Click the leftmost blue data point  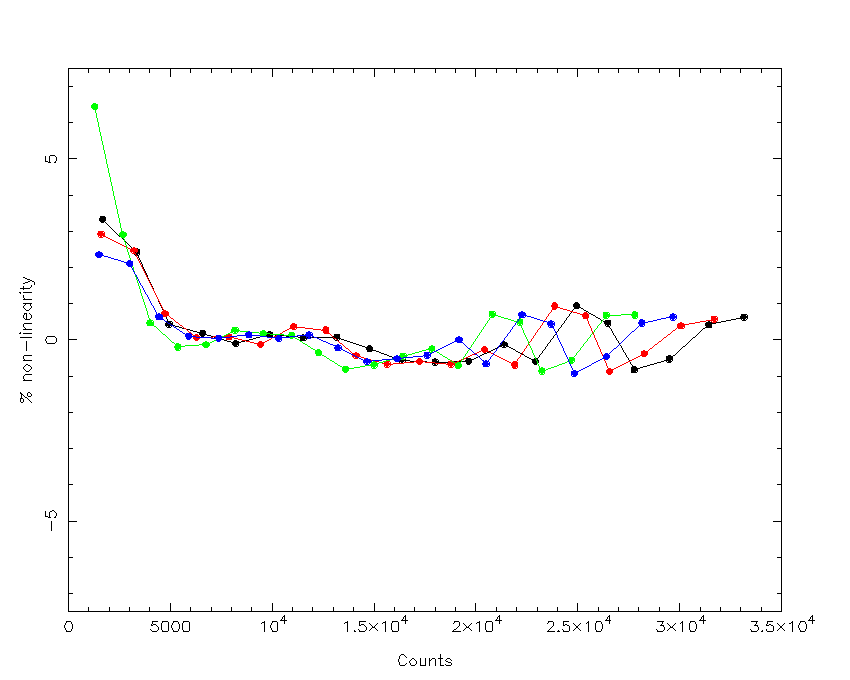click(99, 255)
